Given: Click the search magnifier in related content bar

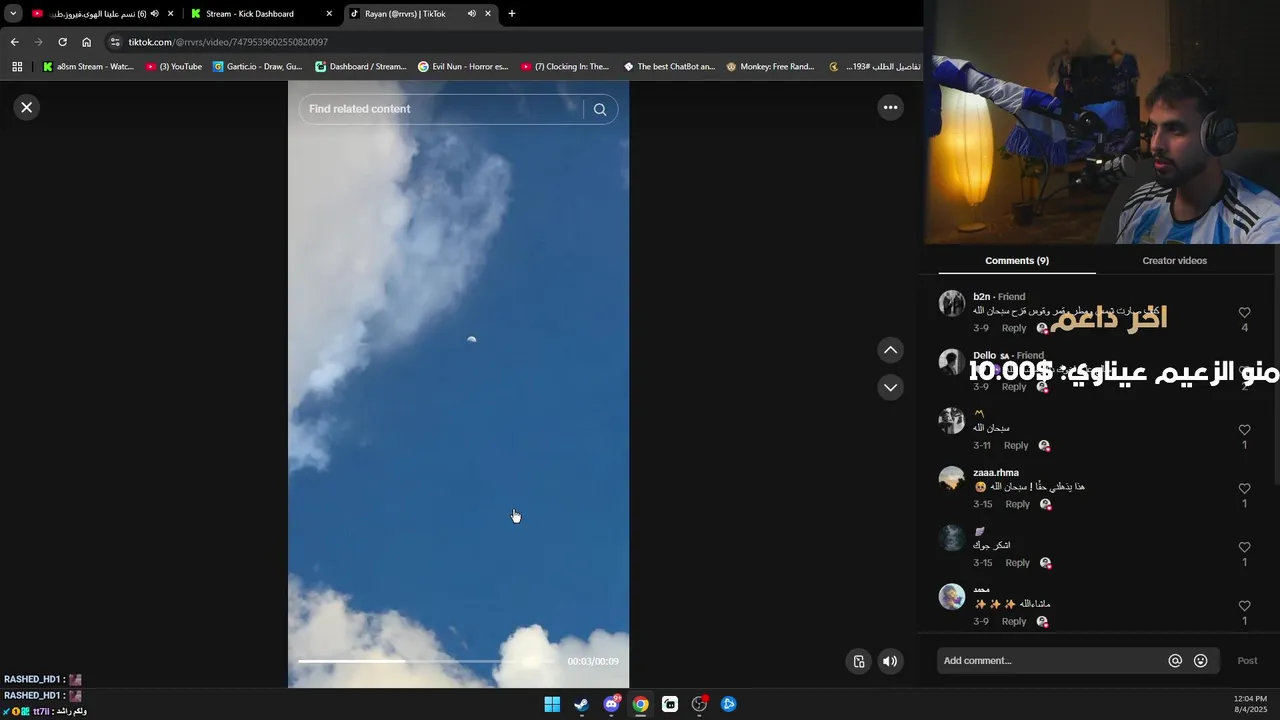Looking at the screenshot, I should pos(600,109).
